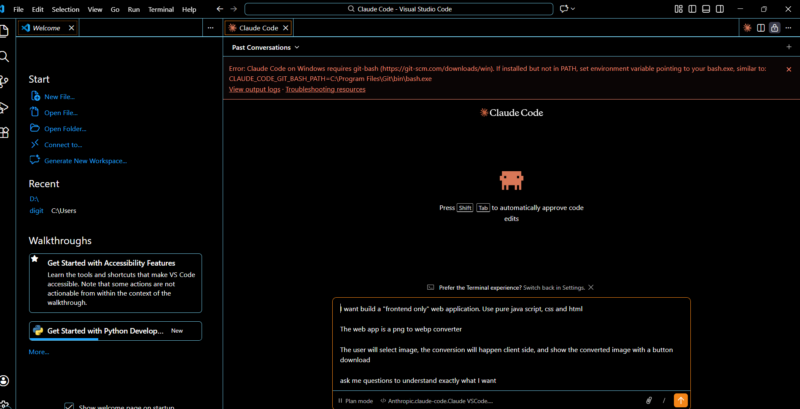Toggle Show welcome page on startup checkbox
The height and width of the screenshot is (409, 800).
click(69, 406)
